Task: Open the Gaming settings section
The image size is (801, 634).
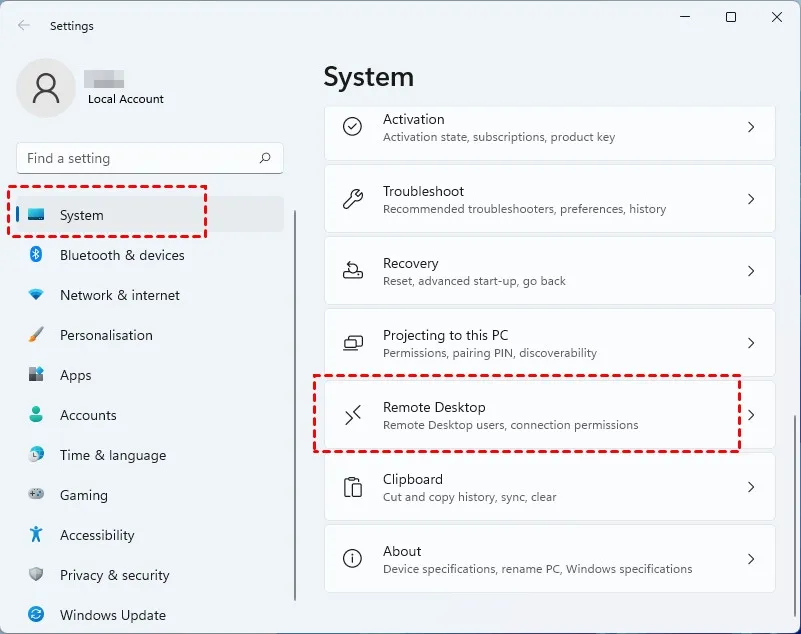Action: click(x=83, y=495)
